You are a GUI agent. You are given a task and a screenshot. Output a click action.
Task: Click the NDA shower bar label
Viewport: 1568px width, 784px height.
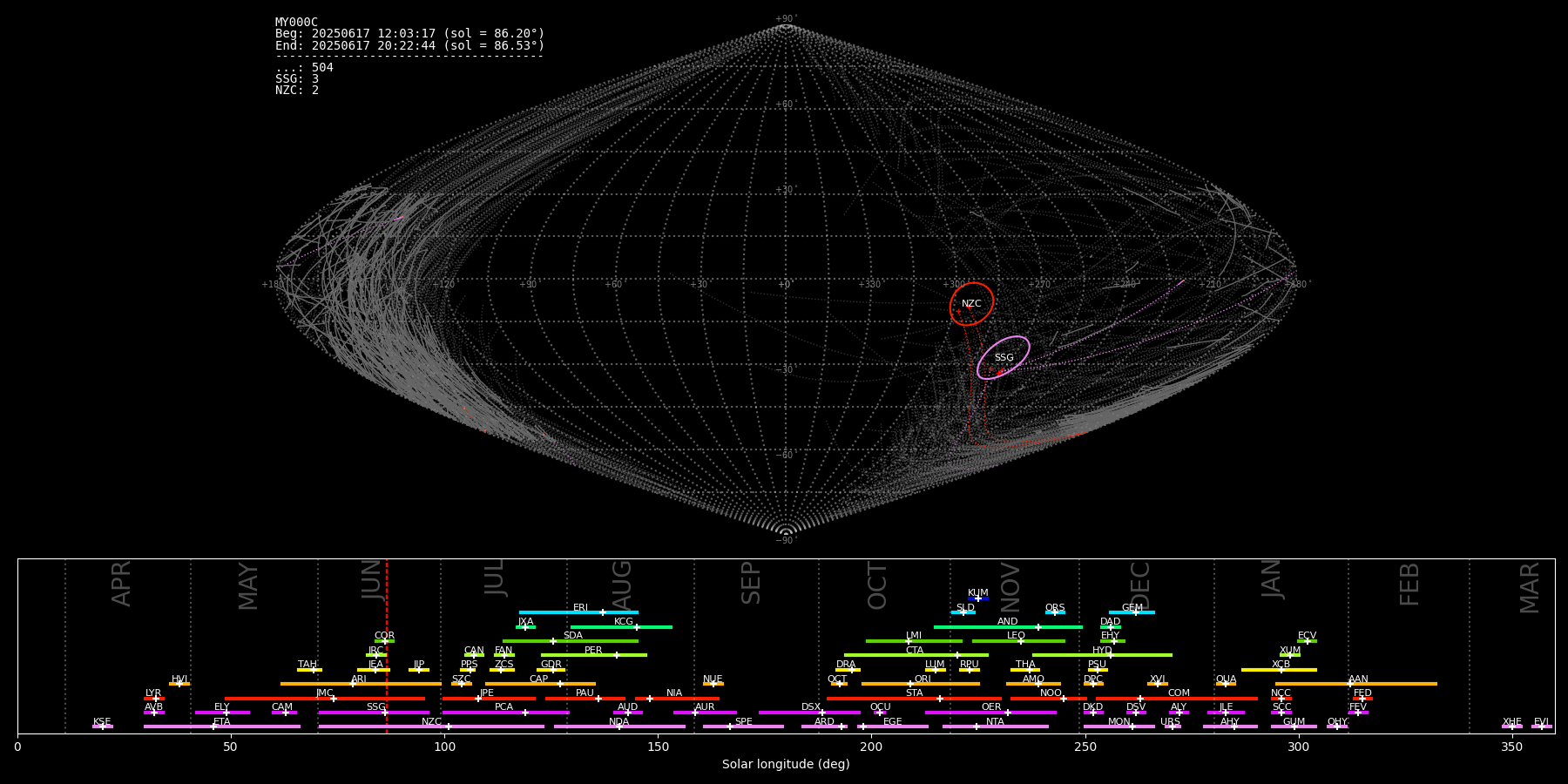[x=619, y=722]
